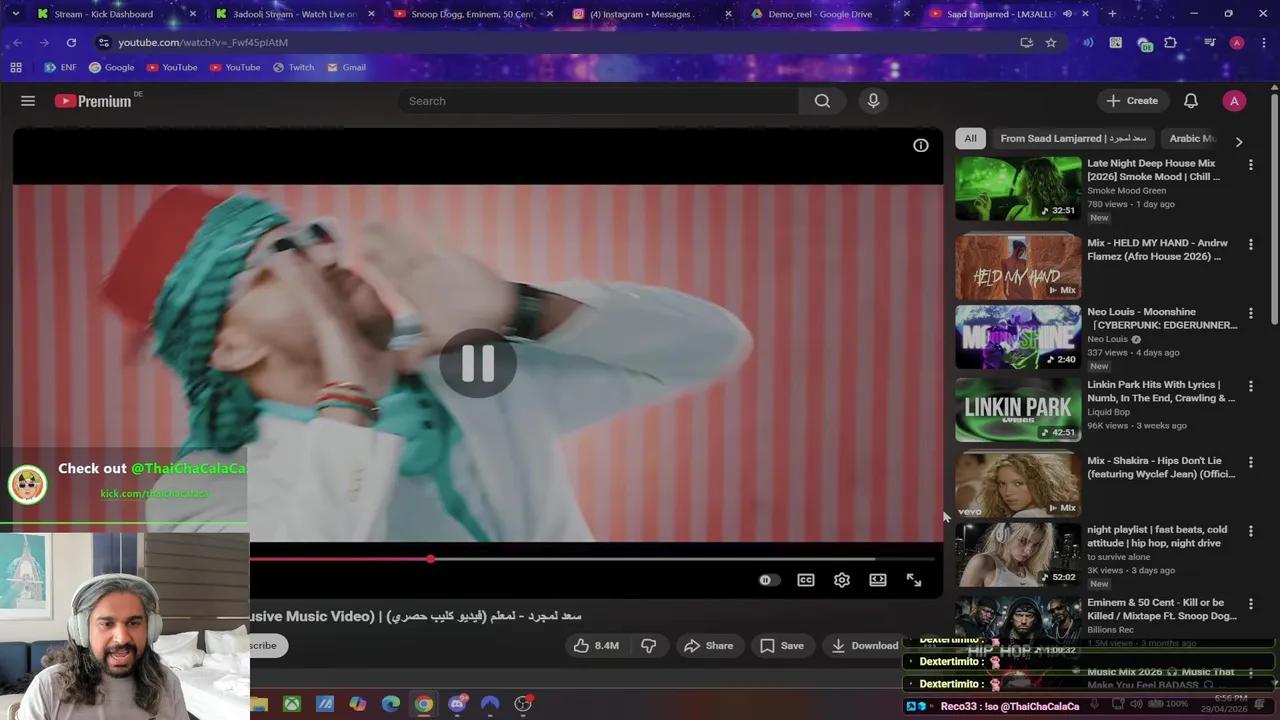The width and height of the screenshot is (1280, 720).
Task: Open YouTube notifications bell
Action: click(x=1191, y=101)
